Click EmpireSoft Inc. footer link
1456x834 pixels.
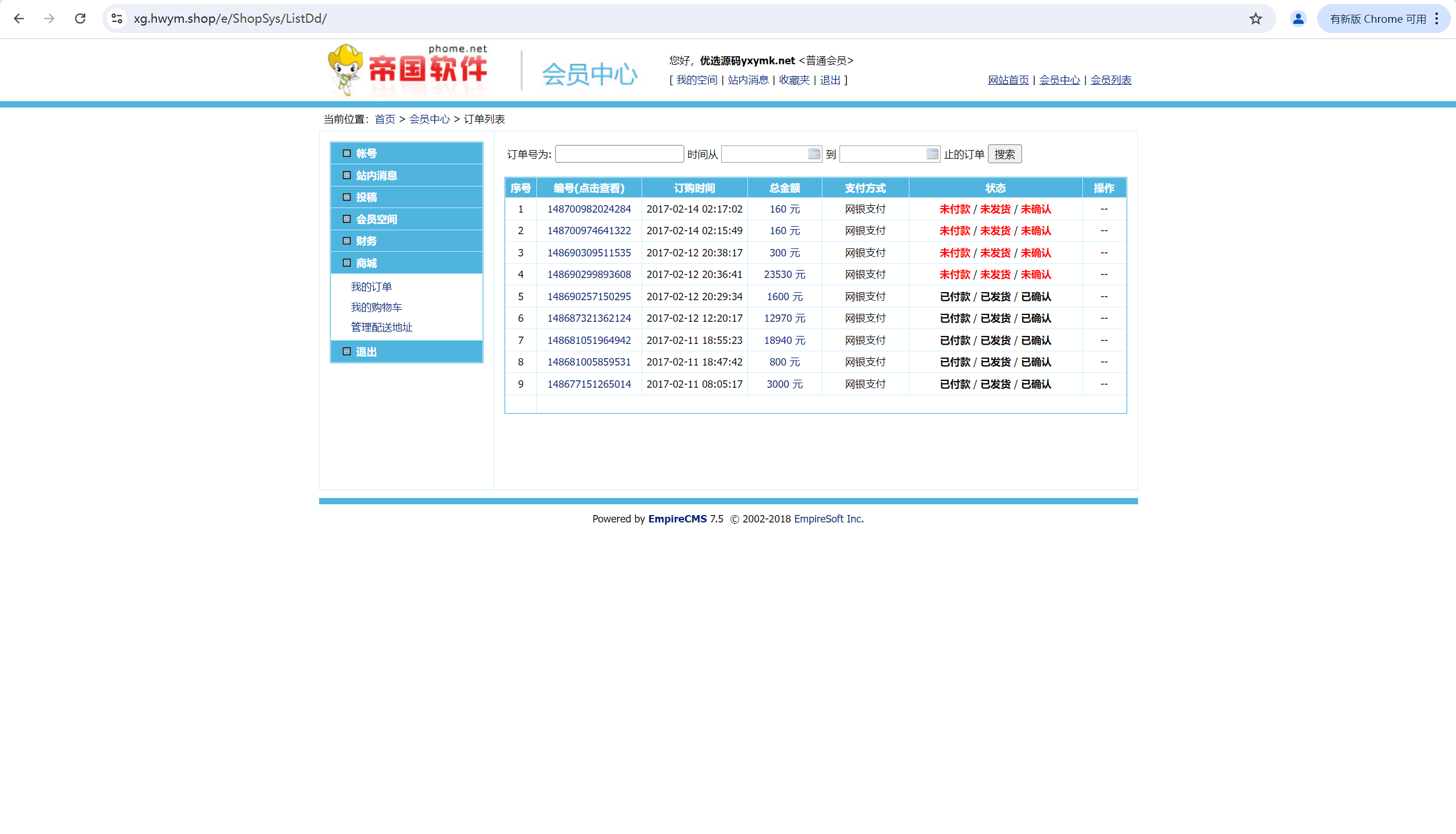pos(828,518)
